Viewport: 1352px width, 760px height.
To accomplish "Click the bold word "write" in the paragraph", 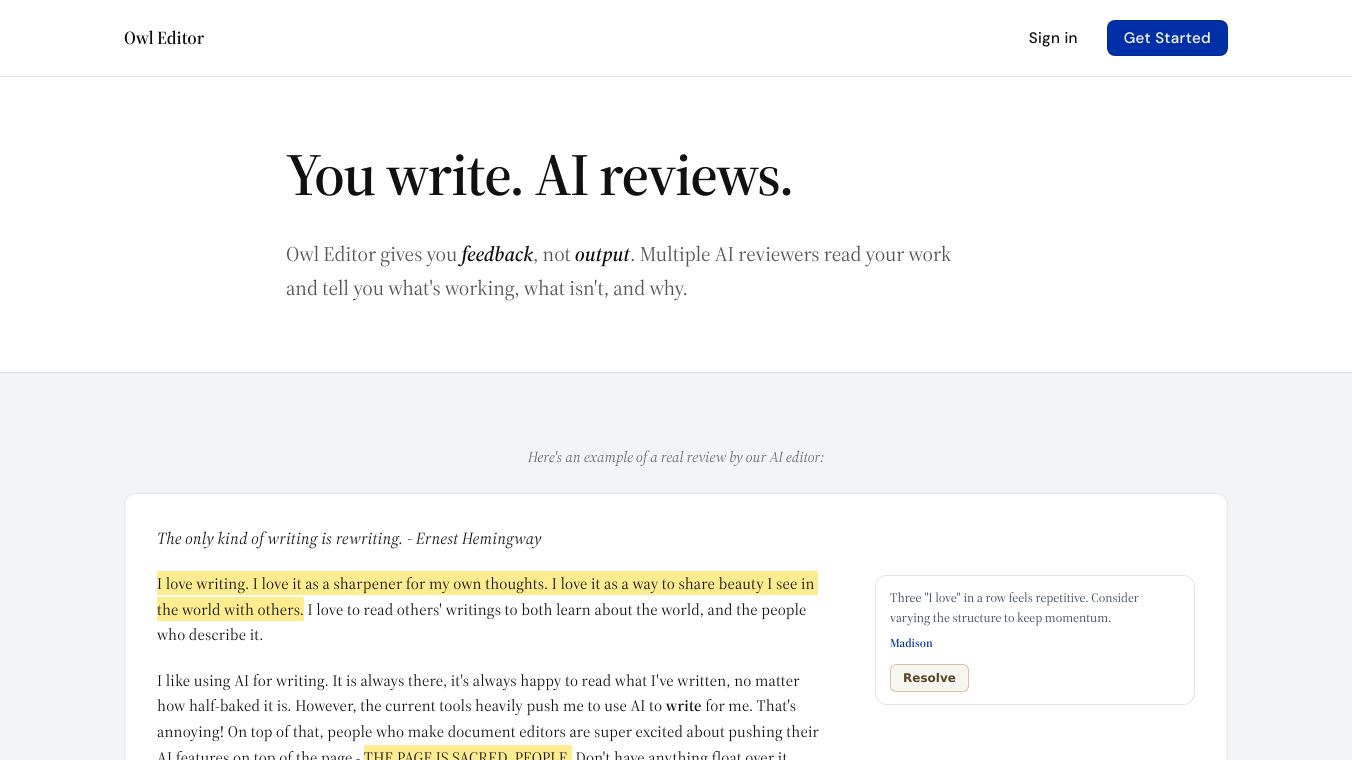I will 683,706.
